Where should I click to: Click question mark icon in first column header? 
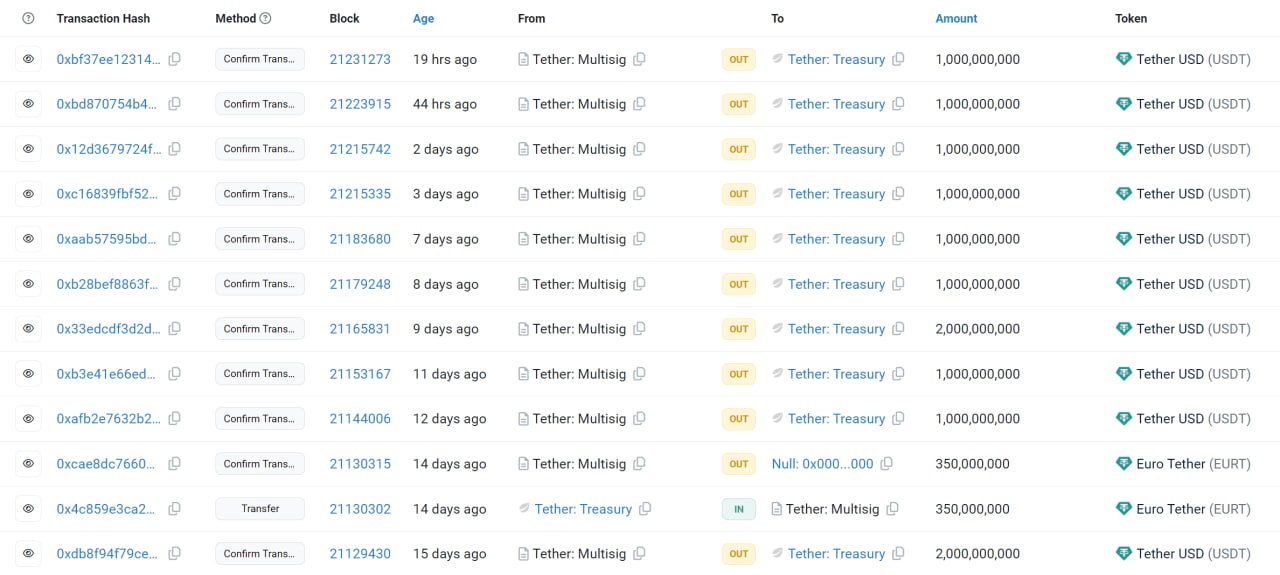(28, 18)
